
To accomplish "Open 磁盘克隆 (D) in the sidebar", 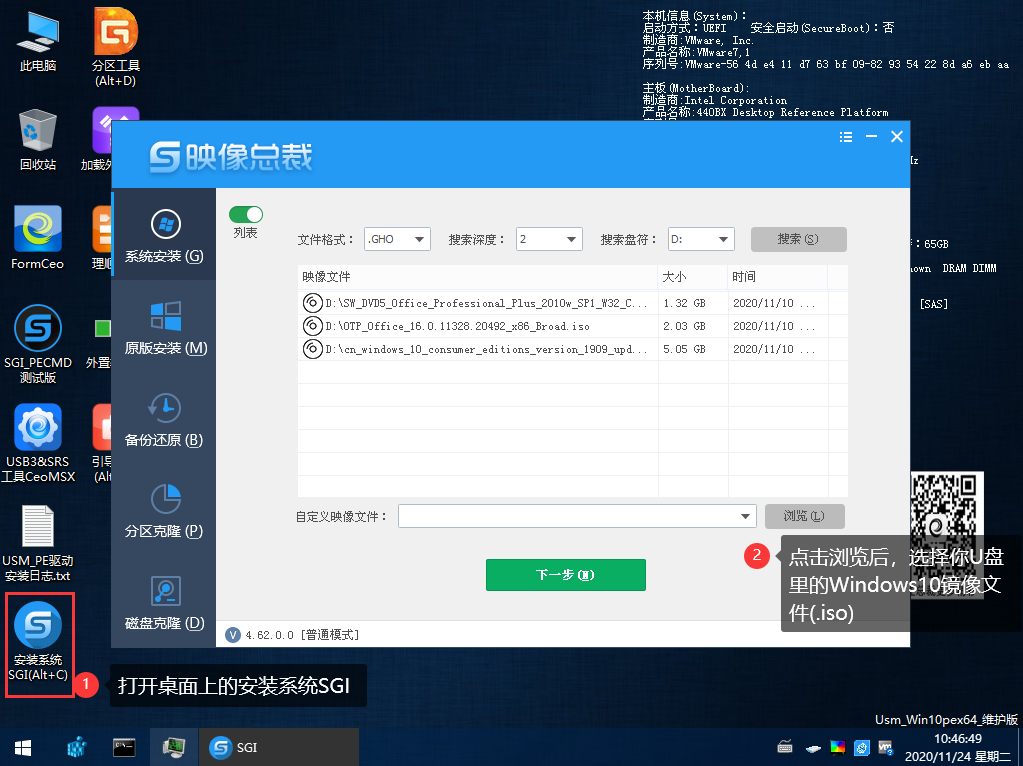I will [x=164, y=602].
